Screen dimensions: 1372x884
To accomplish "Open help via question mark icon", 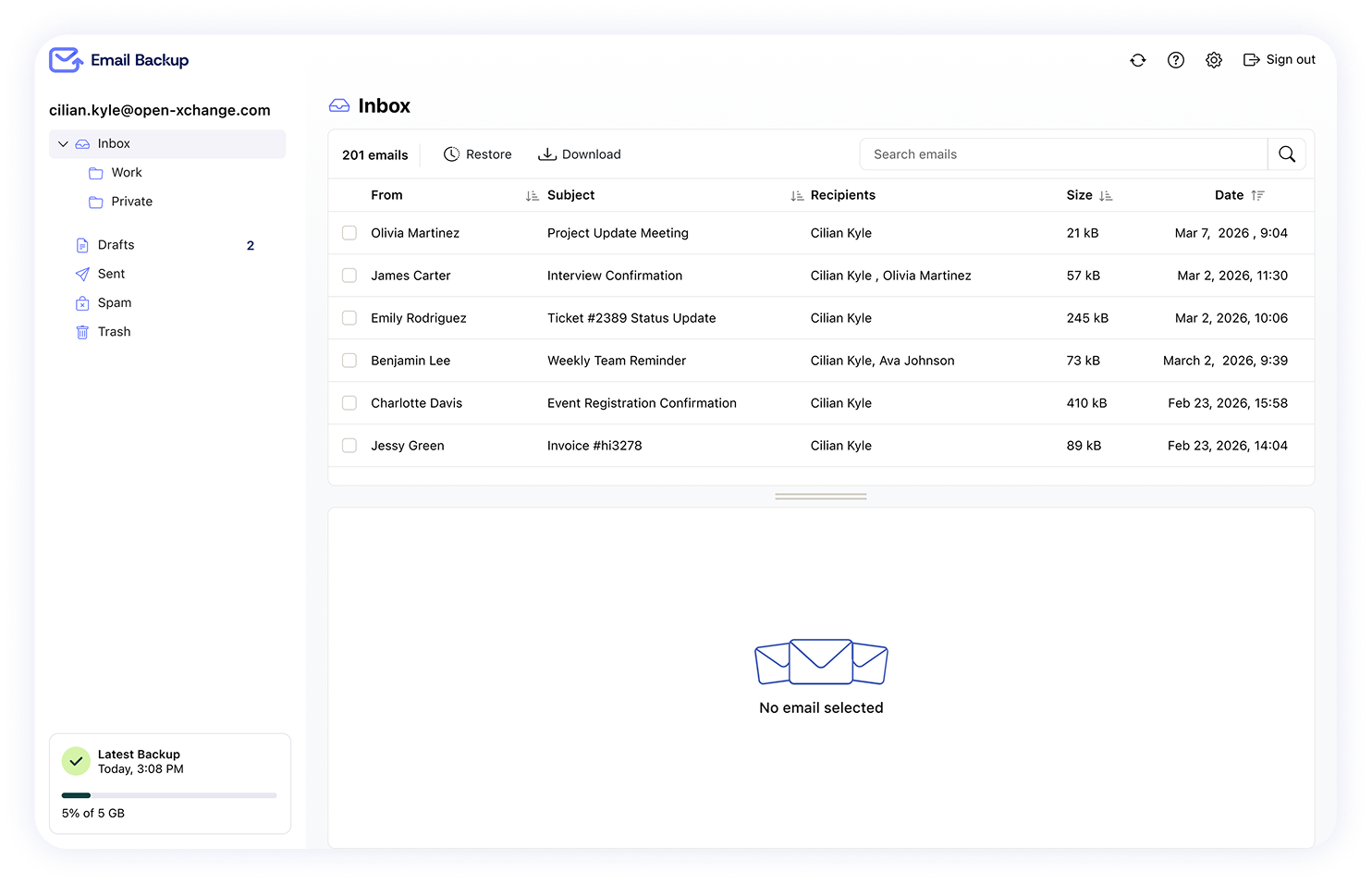I will [1175, 60].
